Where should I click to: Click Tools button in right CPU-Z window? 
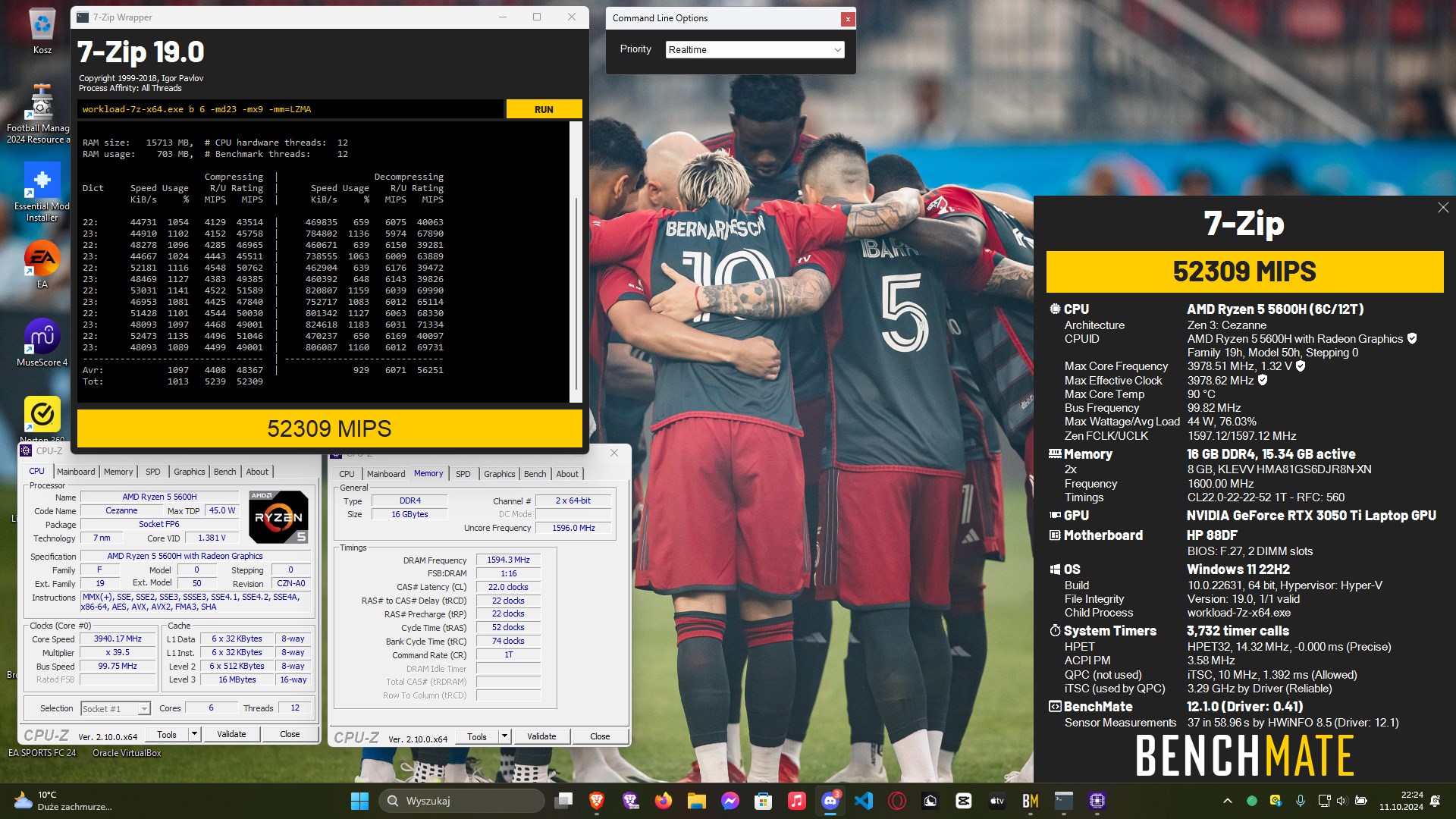coord(477,736)
